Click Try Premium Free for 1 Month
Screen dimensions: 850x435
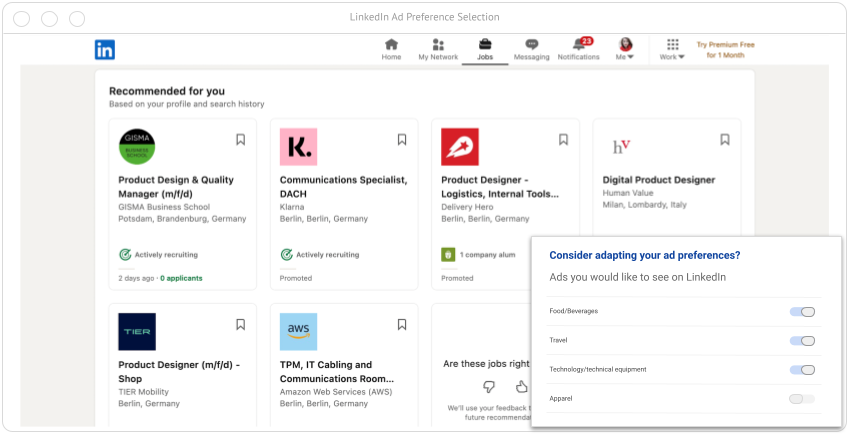[x=725, y=50]
